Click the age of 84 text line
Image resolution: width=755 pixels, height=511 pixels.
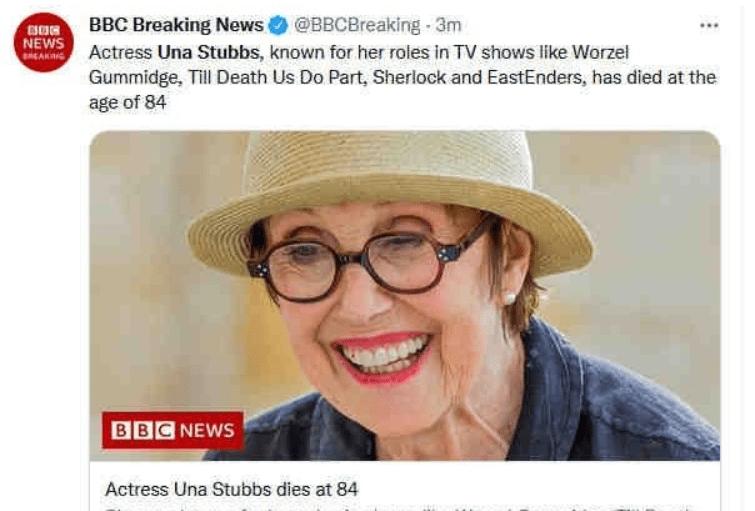pos(128,102)
